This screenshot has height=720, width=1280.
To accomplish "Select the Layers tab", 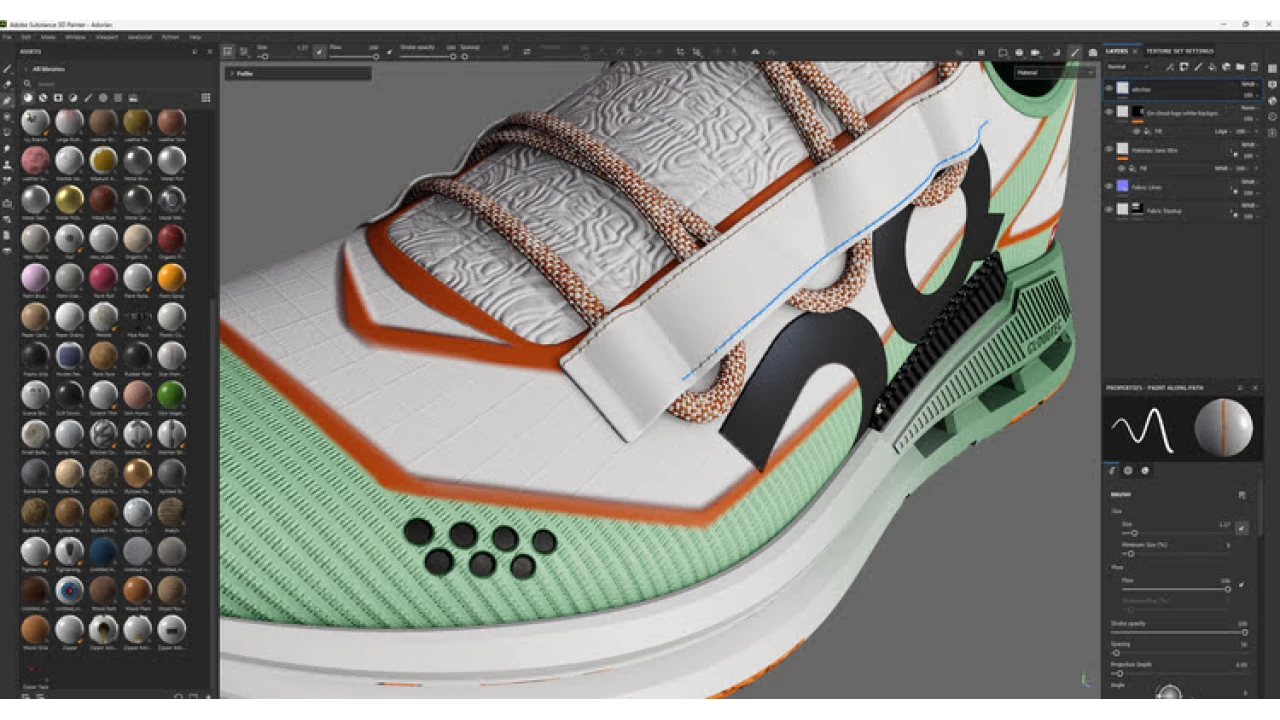I will (1116, 51).
